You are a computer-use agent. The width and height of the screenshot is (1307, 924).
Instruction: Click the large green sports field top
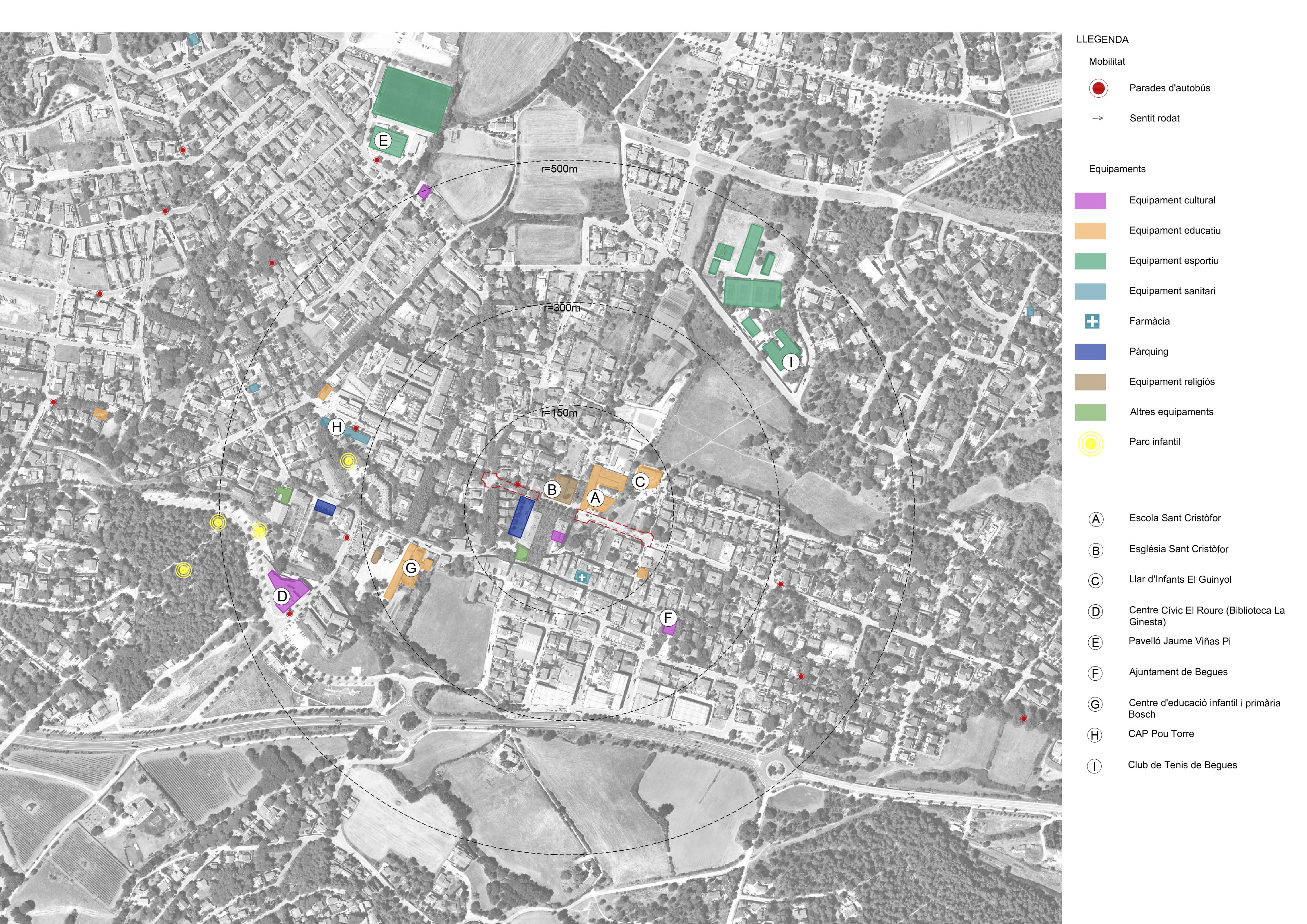point(413,99)
